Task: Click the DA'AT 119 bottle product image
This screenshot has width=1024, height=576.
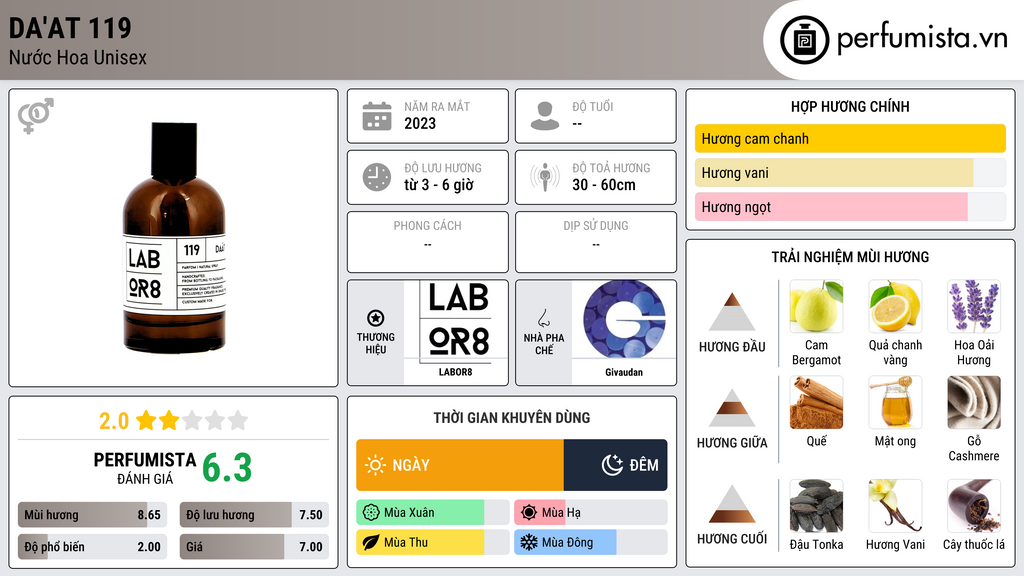Action: click(174, 238)
